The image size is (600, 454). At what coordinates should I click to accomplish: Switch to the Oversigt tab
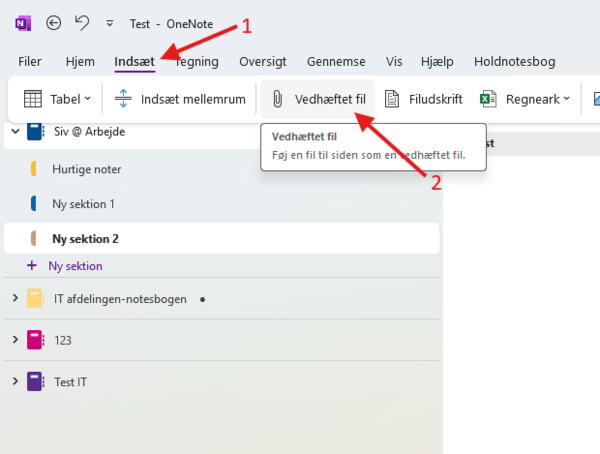click(262, 62)
